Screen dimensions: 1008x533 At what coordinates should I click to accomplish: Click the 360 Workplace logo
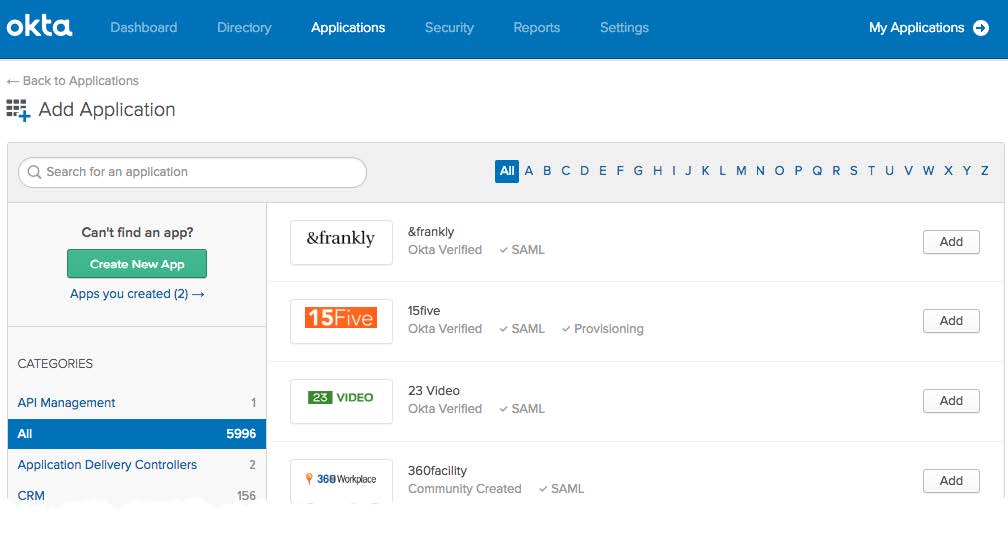pyautogui.click(x=341, y=479)
